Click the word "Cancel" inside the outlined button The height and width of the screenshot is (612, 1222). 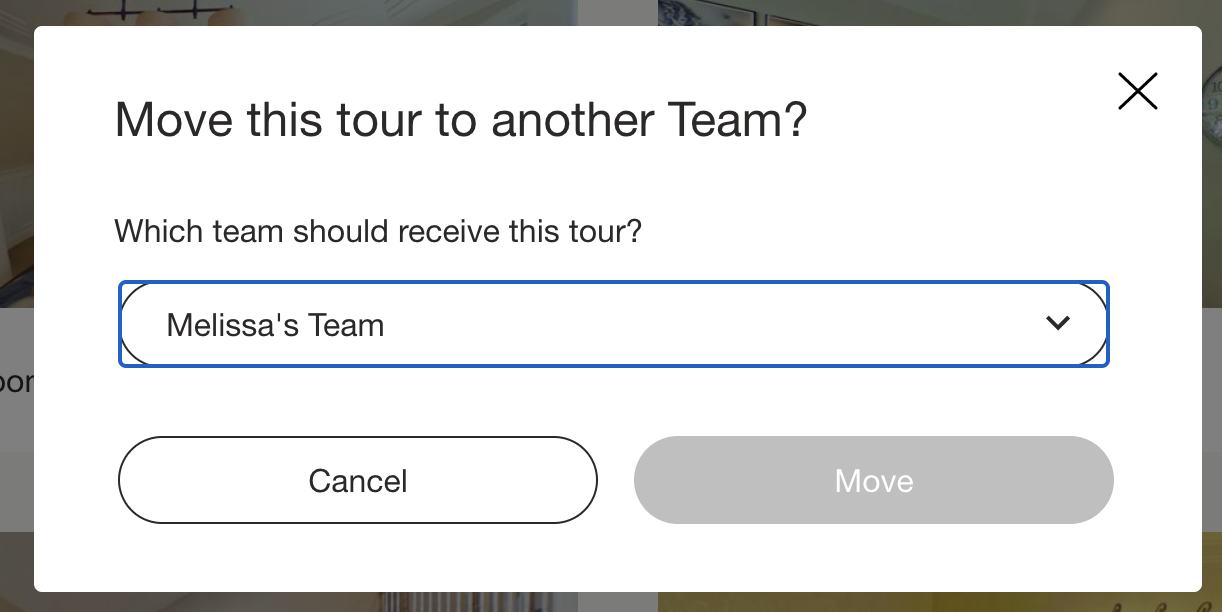[x=357, y=481]
